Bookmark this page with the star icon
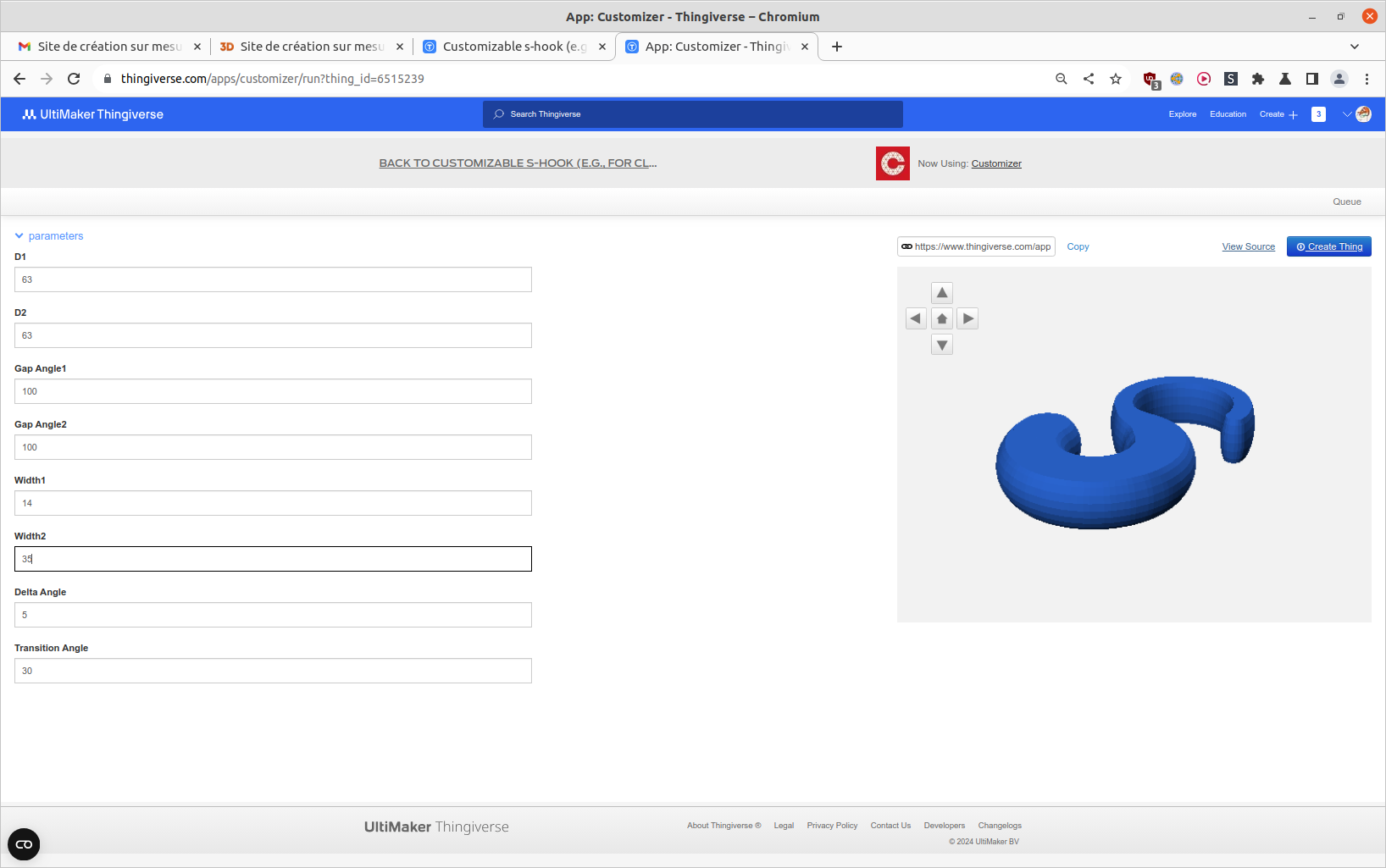This screenshot has width=1386, height=868. coord(1116,79)
